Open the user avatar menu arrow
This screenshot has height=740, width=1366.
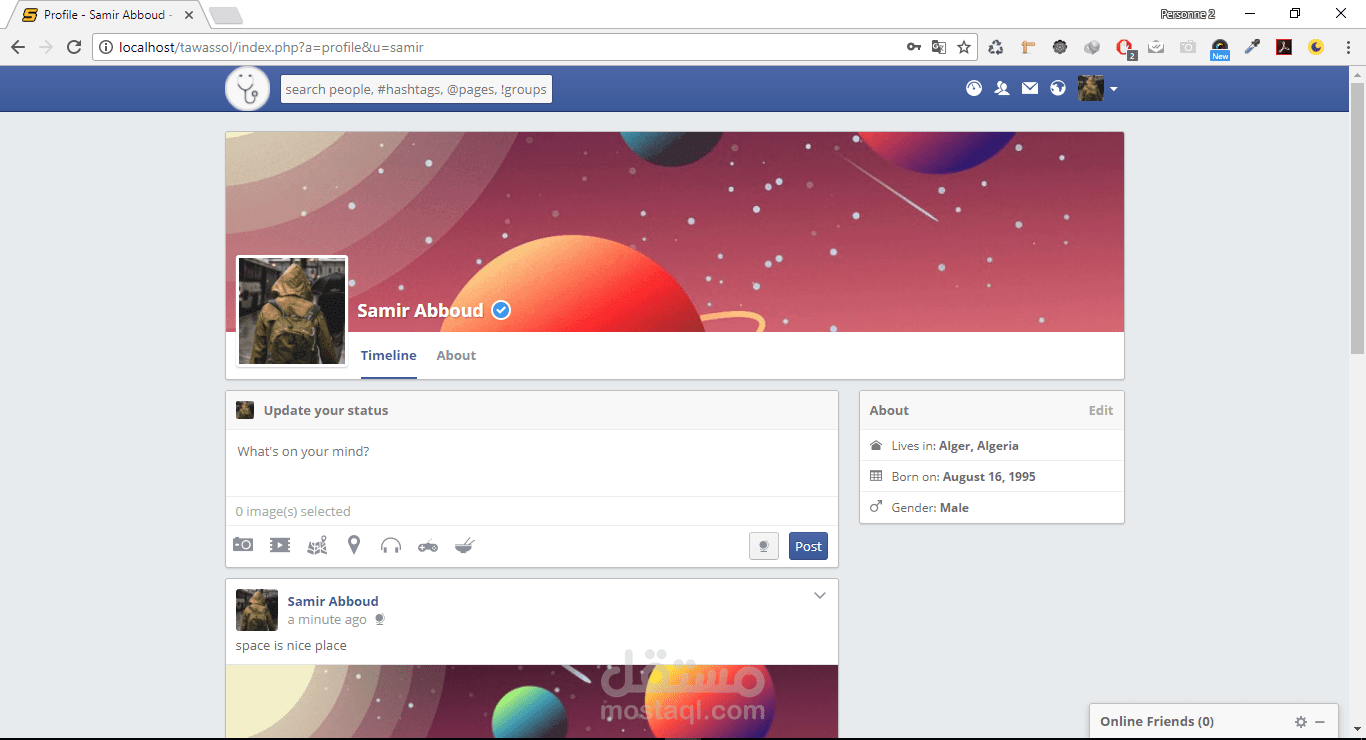coord(1113,89)
